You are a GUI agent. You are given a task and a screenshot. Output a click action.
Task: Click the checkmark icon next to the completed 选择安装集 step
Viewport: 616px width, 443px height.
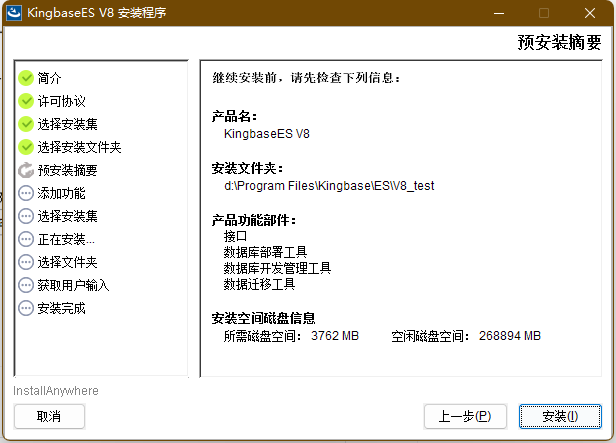(26, 124)
